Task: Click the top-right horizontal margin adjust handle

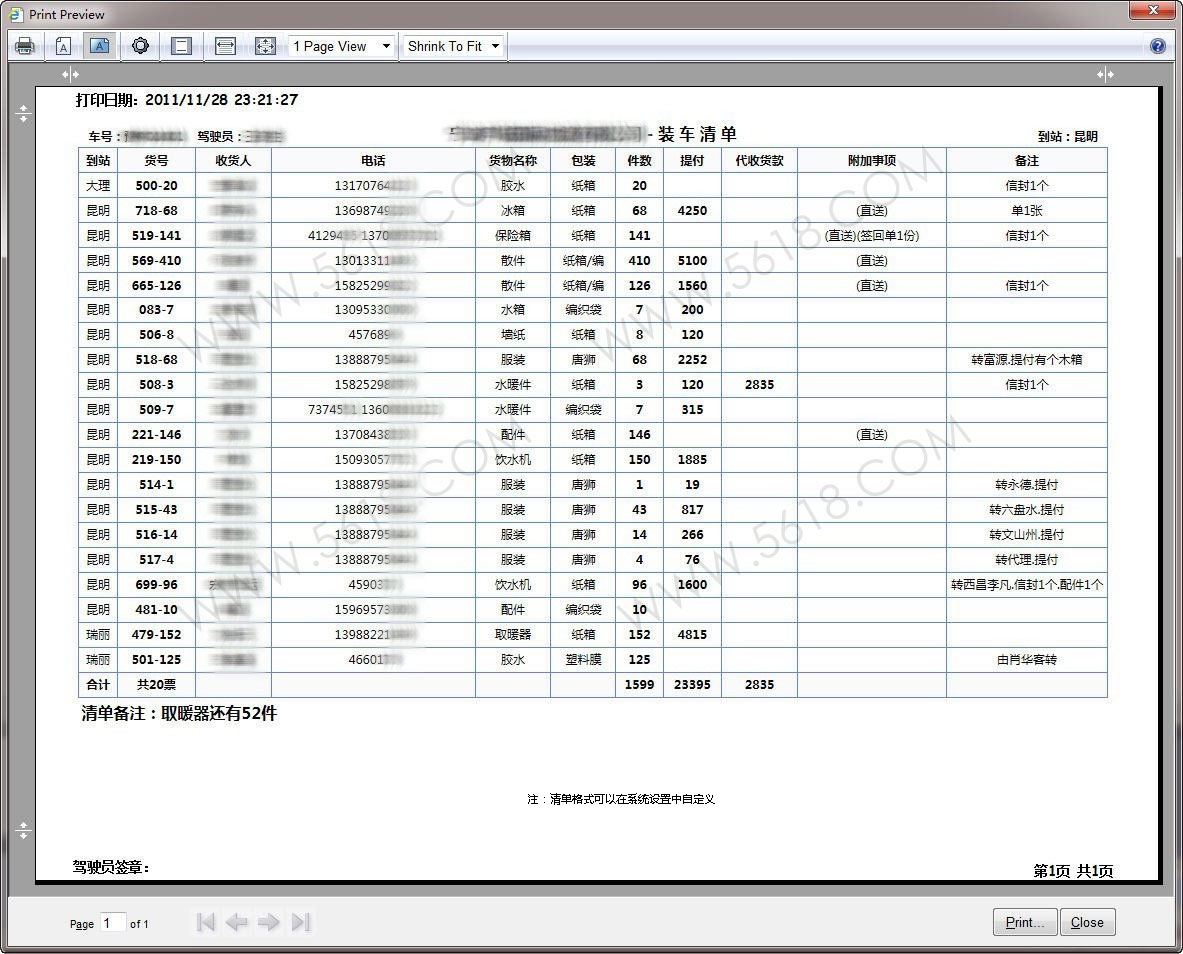Action: coord(1105,74)
